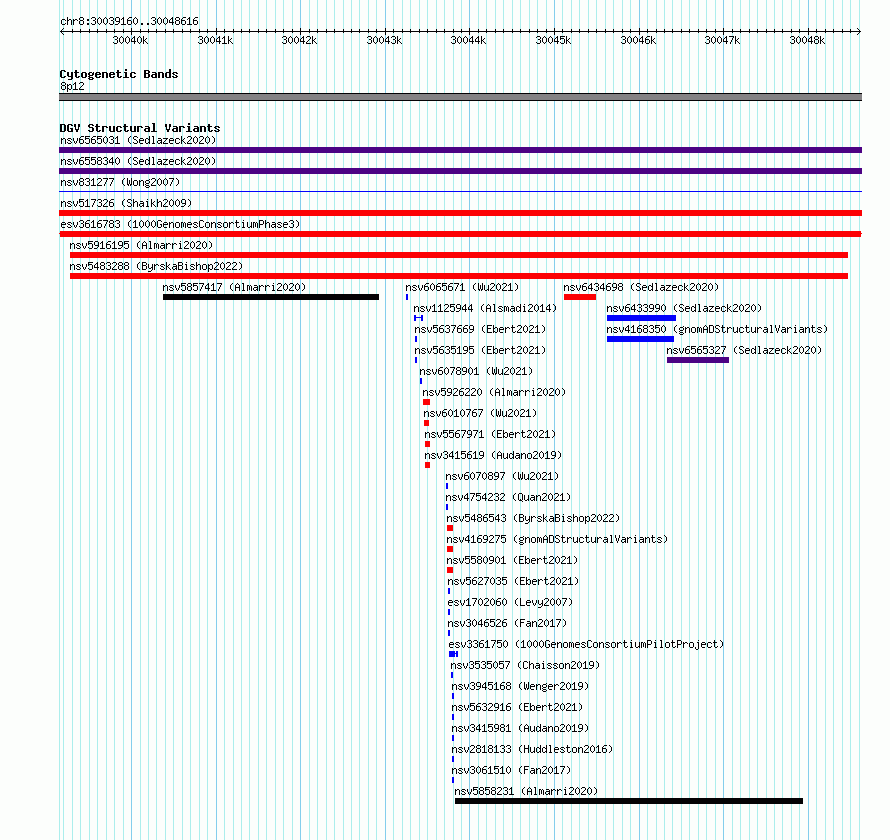The height and width of the screenshot is (840, 890).
Task: Click esv3361750 (1000GenomesConsortiumPilotProject) label
Action: pos(586,644)
